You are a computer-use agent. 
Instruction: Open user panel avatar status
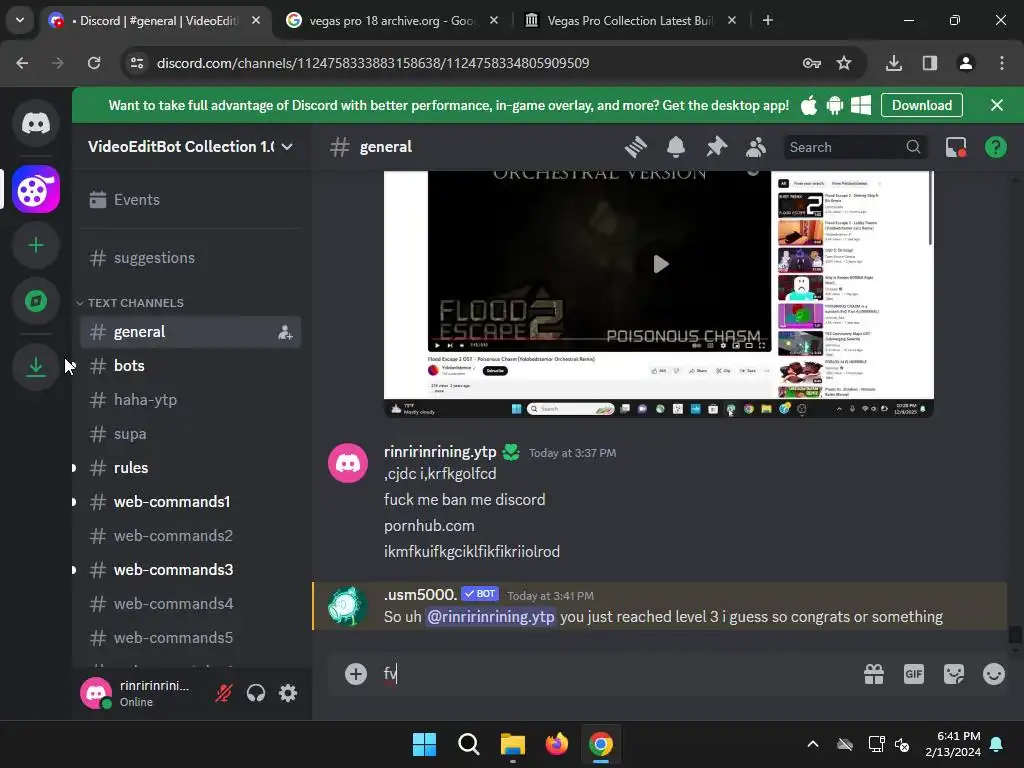[x=96, y=693]
